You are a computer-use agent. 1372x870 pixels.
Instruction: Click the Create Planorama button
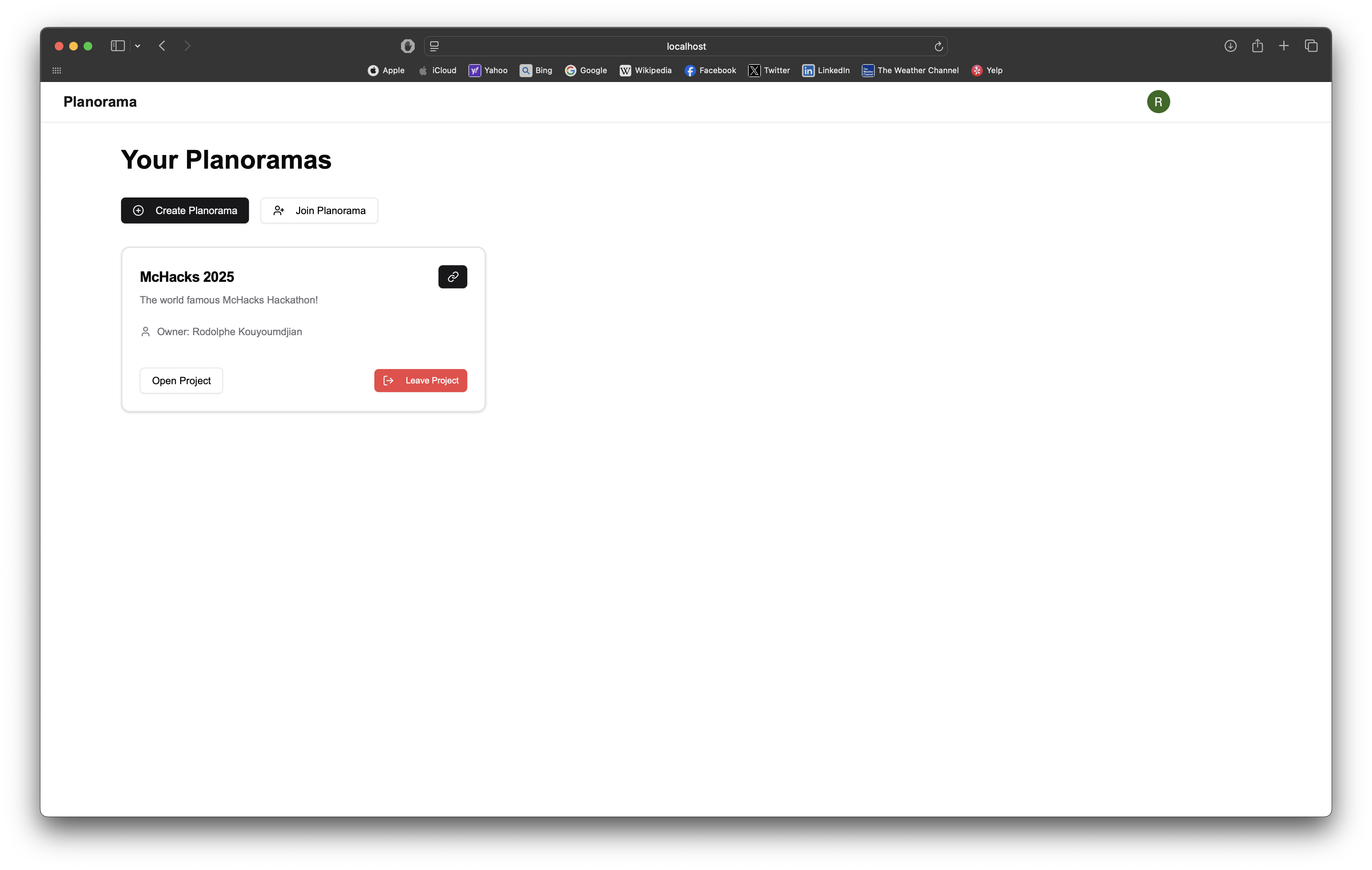(184, 210)
